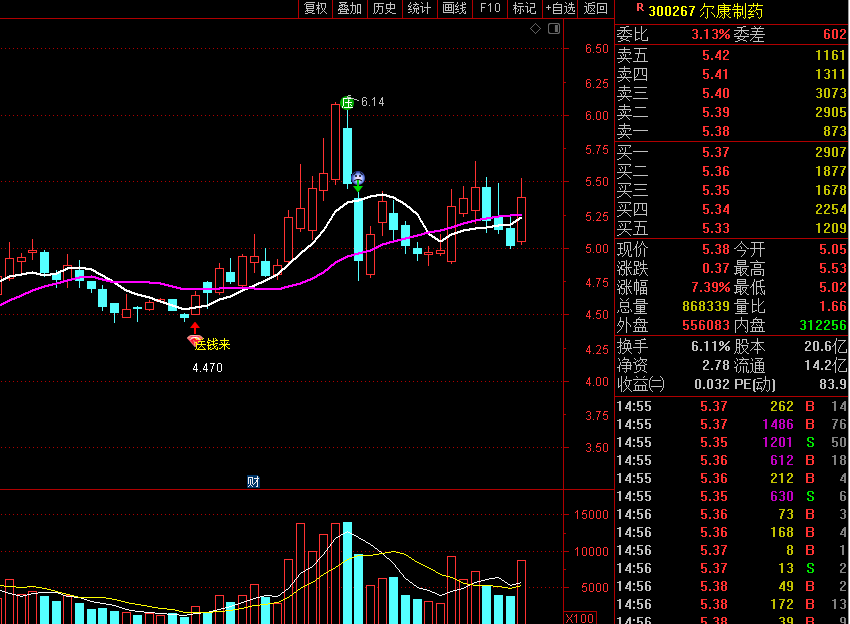The height and width of the screenshot is (624, 850).
Task: Select the 卖五 ask row at 5.42
Action: pos(731,55)
